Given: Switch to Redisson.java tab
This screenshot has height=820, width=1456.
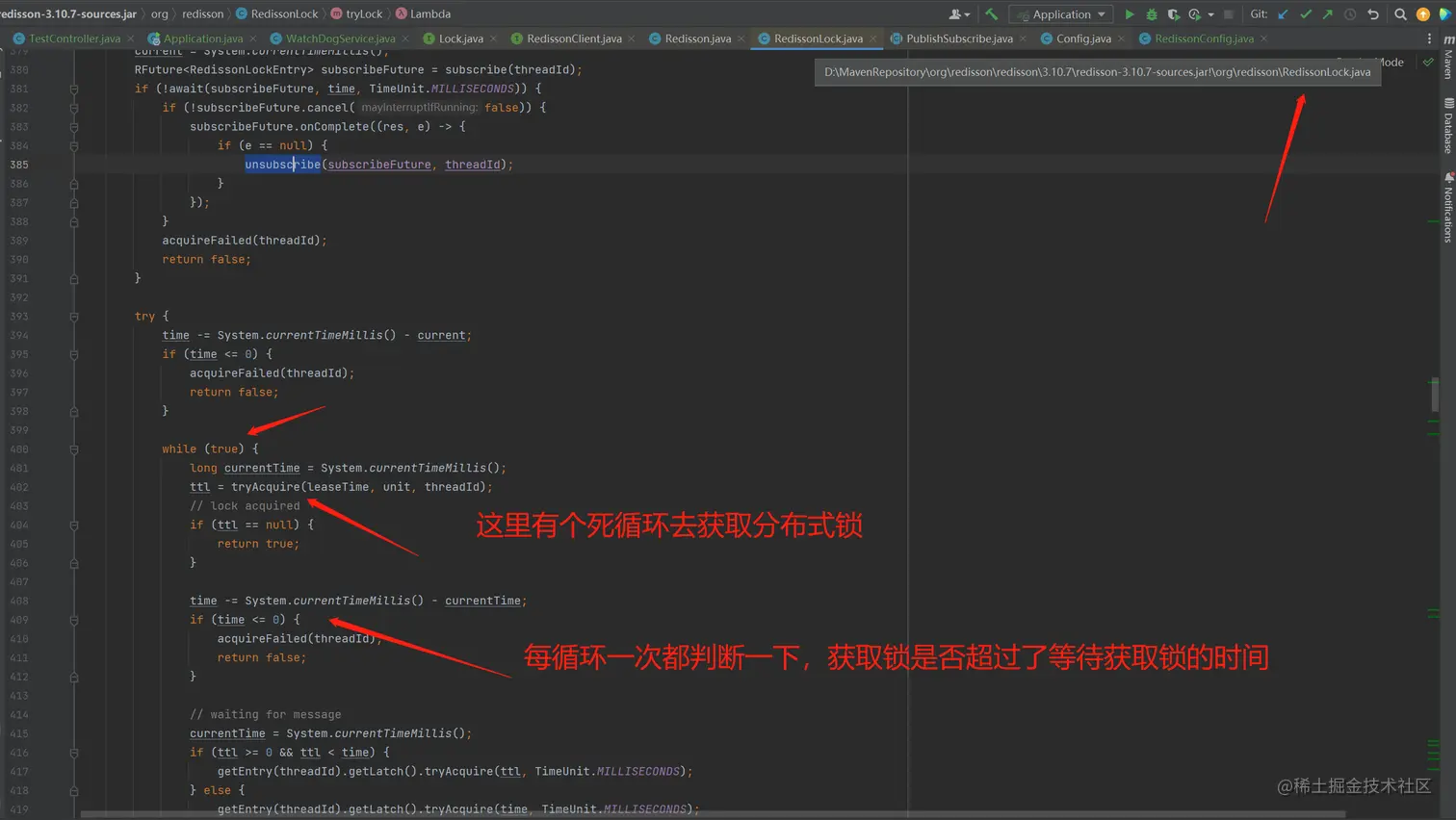Looking at the screenshot, I should click(x=697, y=38).
